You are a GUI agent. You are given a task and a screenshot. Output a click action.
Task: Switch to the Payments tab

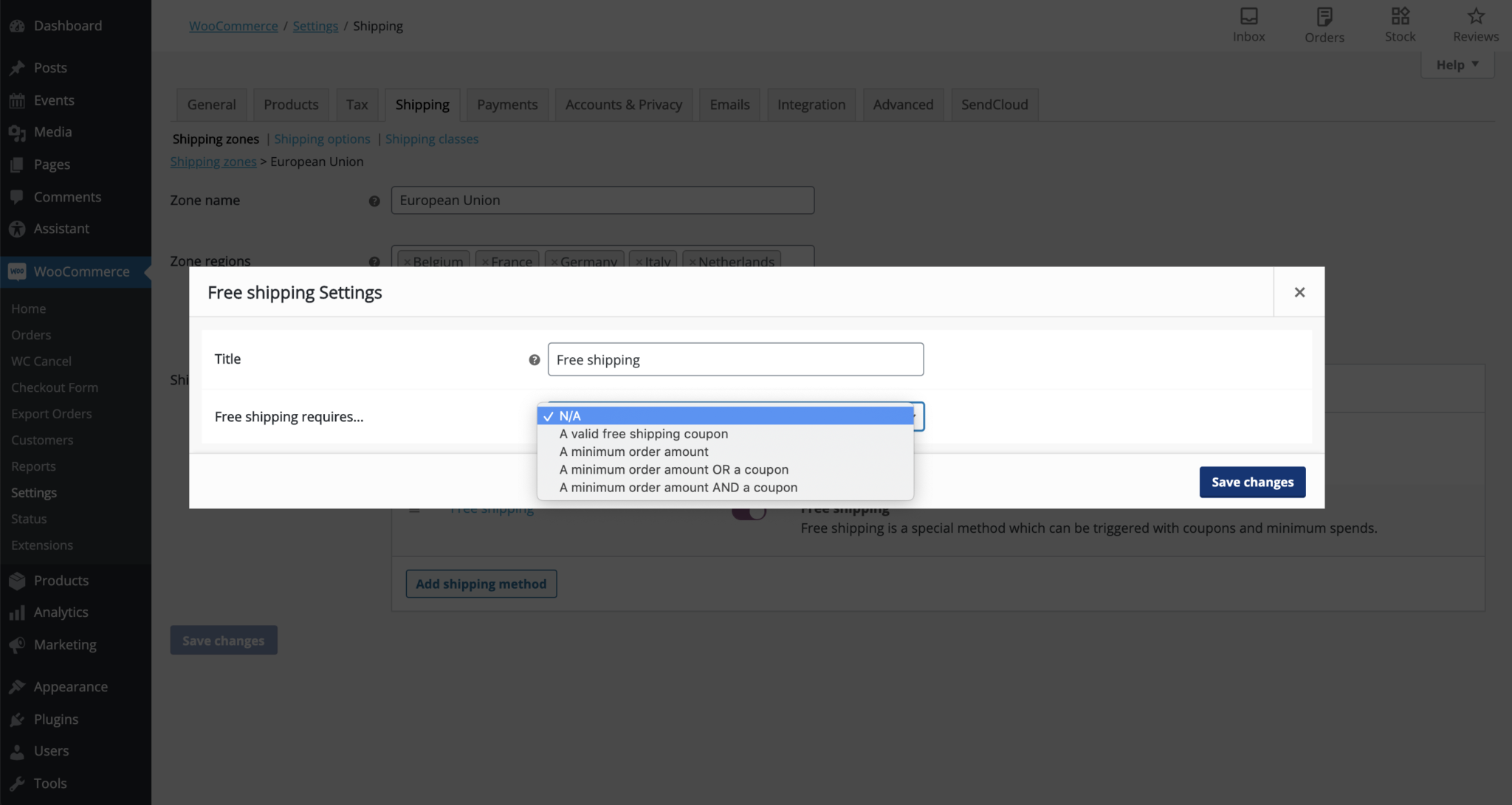(x=507, y=104)
